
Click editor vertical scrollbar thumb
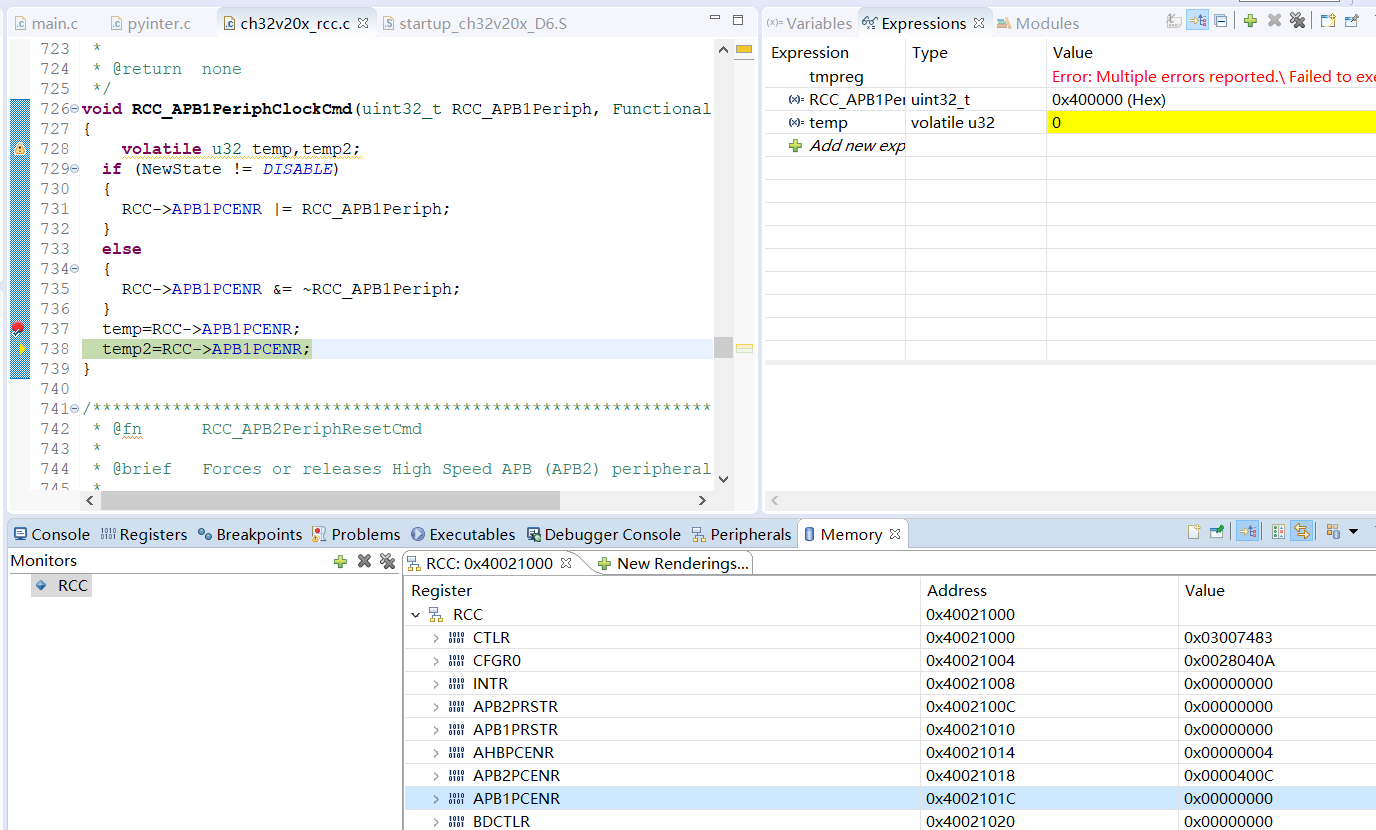723,347
